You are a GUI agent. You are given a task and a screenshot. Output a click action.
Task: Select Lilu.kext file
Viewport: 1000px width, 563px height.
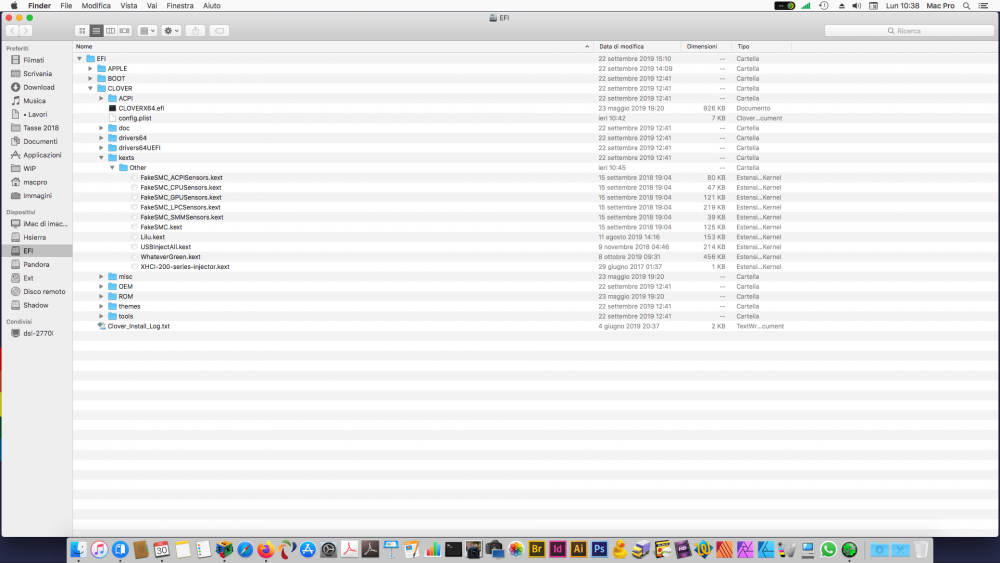coord(152,237)
